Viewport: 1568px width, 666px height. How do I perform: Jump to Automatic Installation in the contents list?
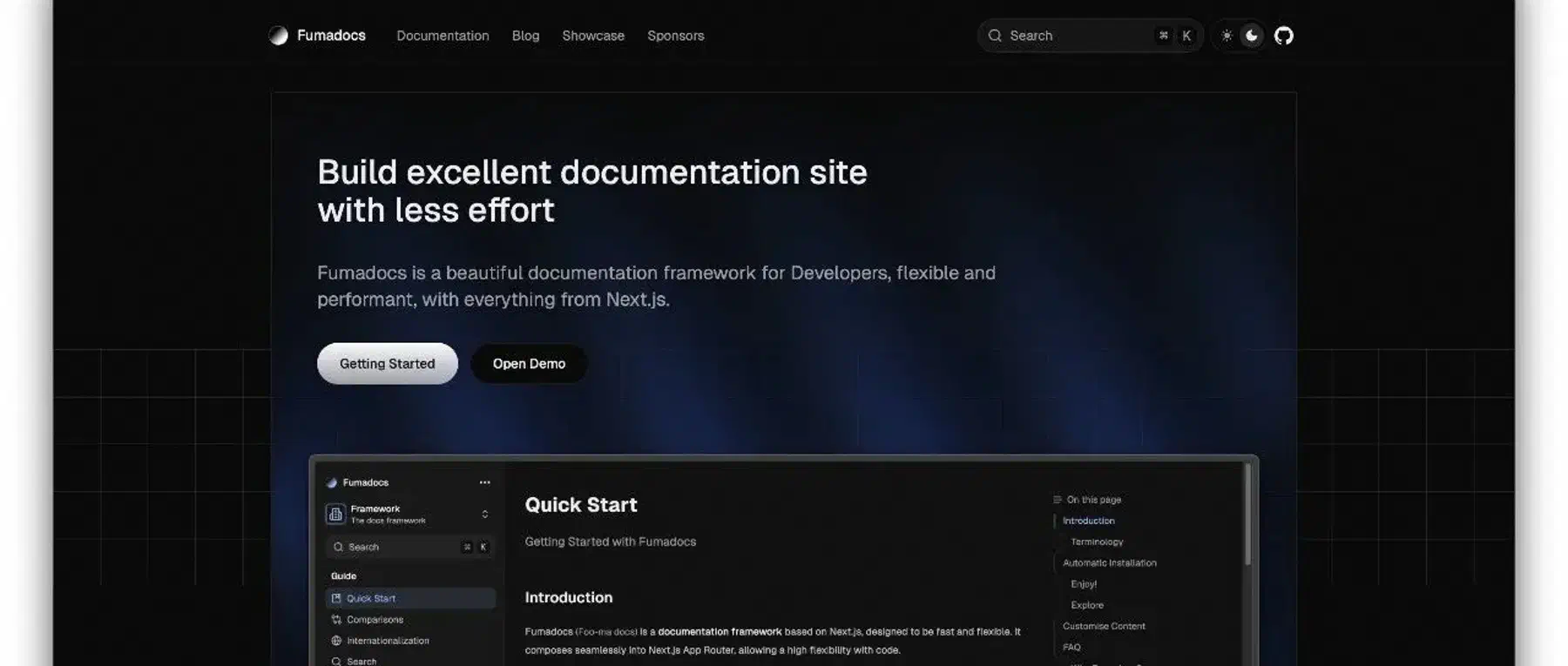(x=1109, y=563)
